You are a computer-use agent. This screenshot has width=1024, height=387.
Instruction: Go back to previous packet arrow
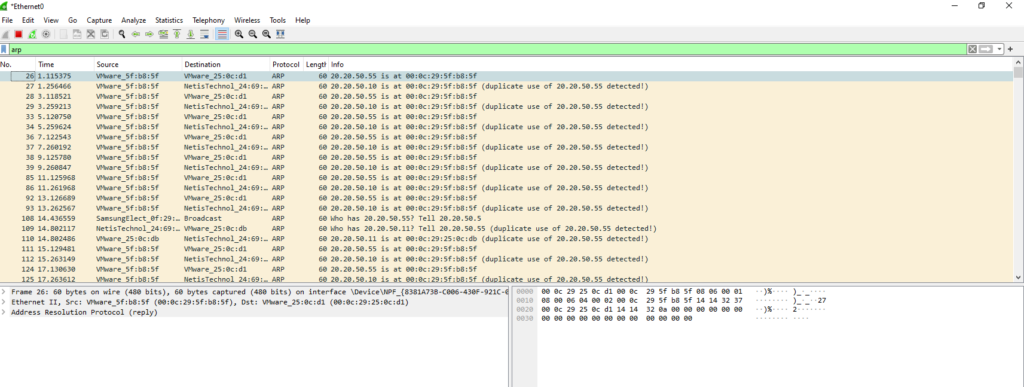136,34
